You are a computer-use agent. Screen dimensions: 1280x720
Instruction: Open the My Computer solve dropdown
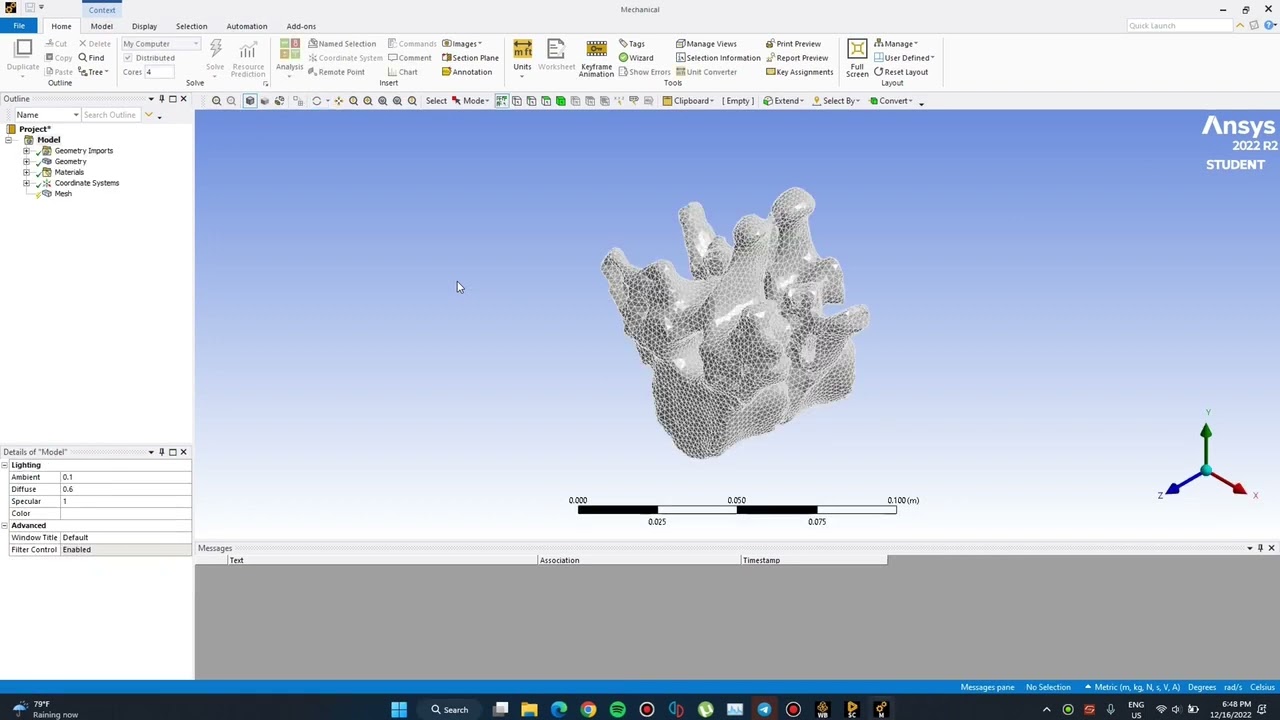point(161,44)
